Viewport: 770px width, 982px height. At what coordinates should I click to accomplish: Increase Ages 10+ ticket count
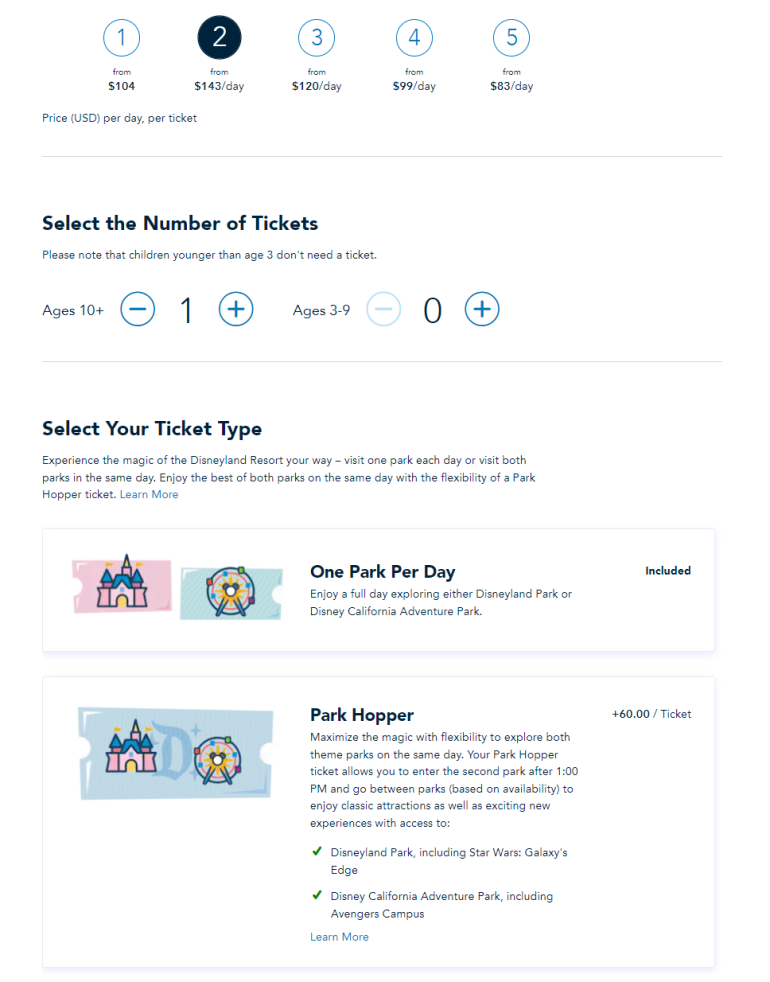236,310
